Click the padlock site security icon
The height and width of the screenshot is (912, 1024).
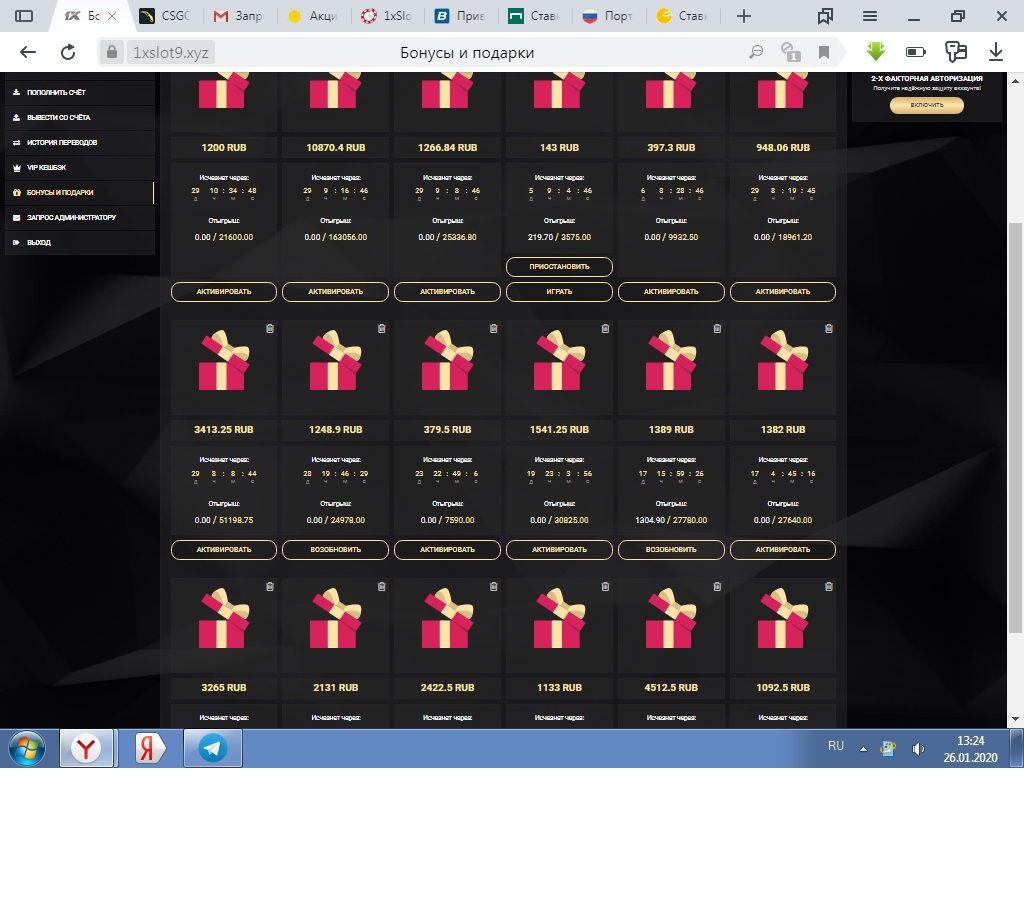point(112,52)
